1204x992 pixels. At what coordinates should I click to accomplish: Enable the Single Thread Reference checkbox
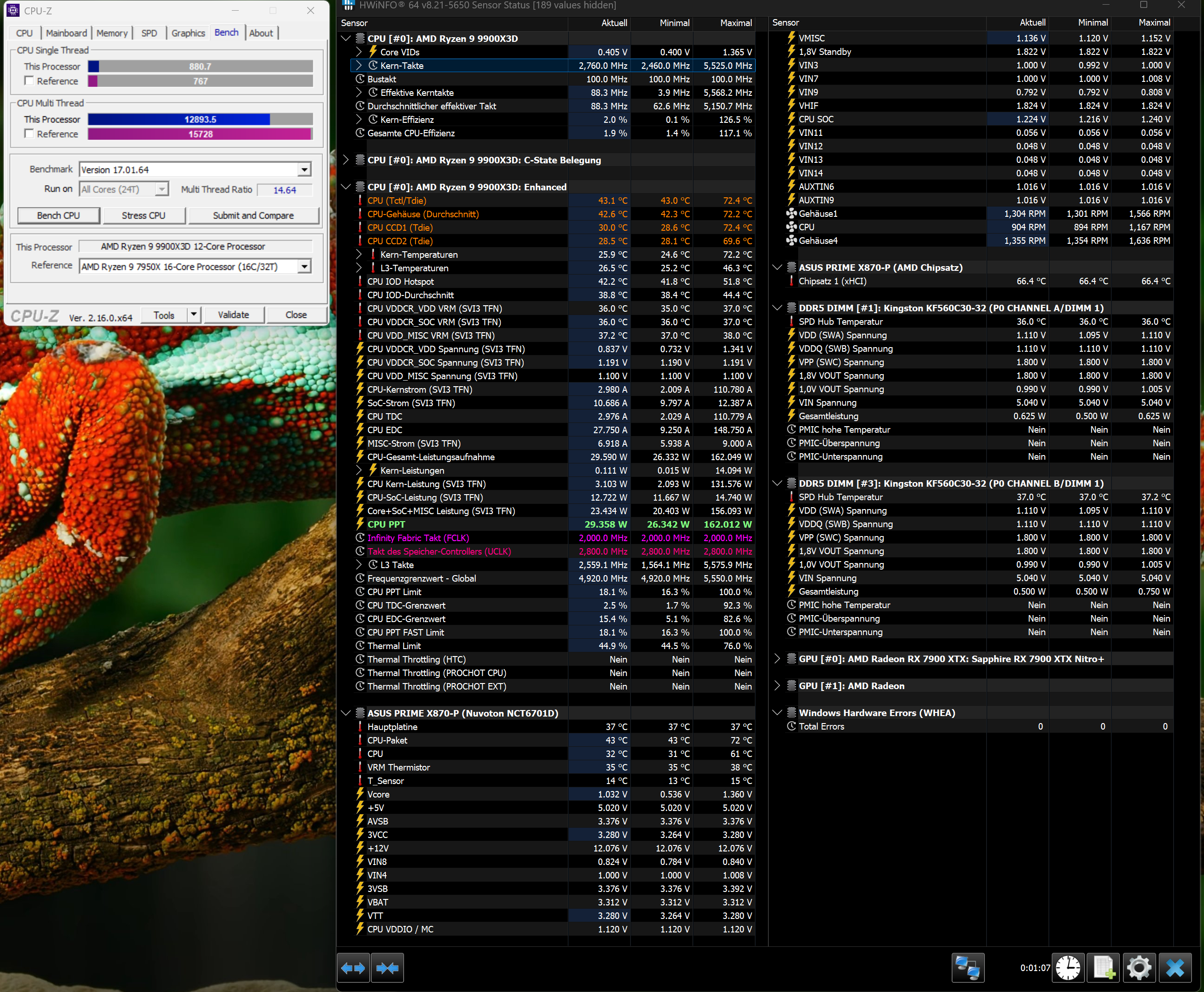[x=29, y=80]
